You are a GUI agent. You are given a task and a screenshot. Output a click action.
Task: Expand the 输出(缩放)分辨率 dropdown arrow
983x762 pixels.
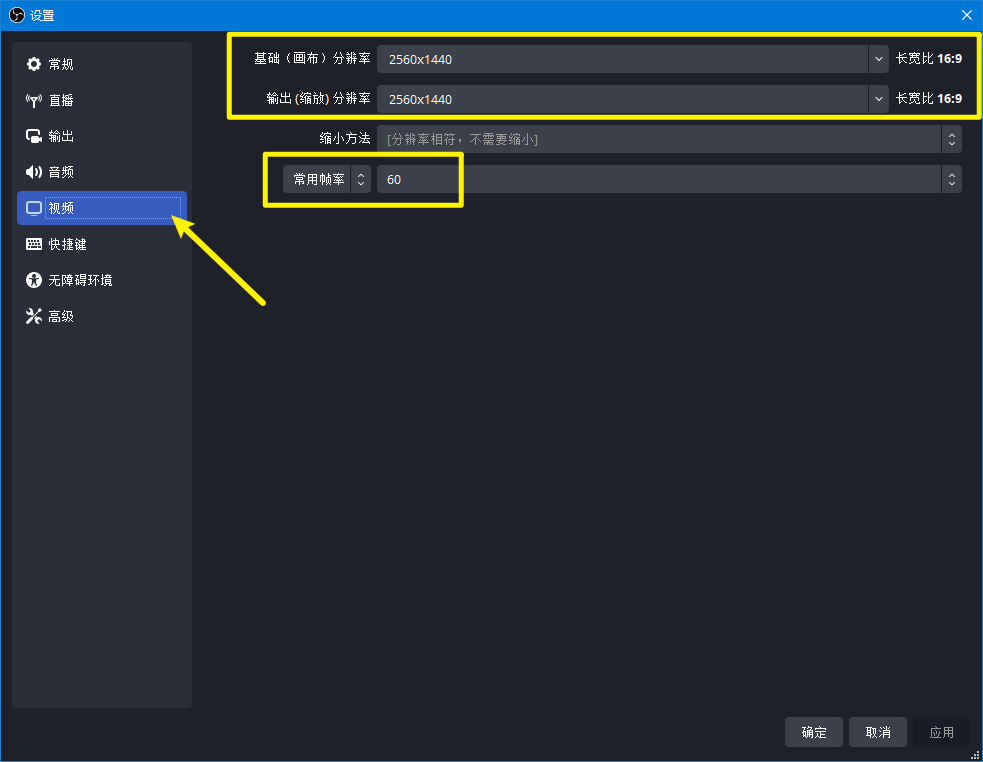point(878,99)
